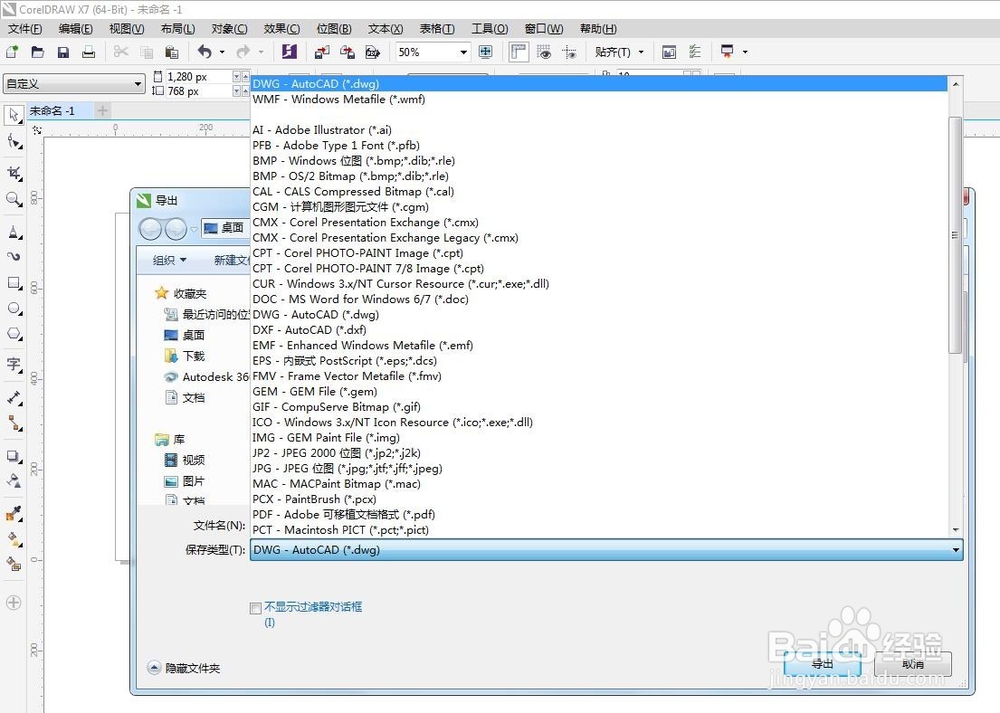Select the Polygon tool
This screenshot has width=1000, height=713.
(13, 334)
